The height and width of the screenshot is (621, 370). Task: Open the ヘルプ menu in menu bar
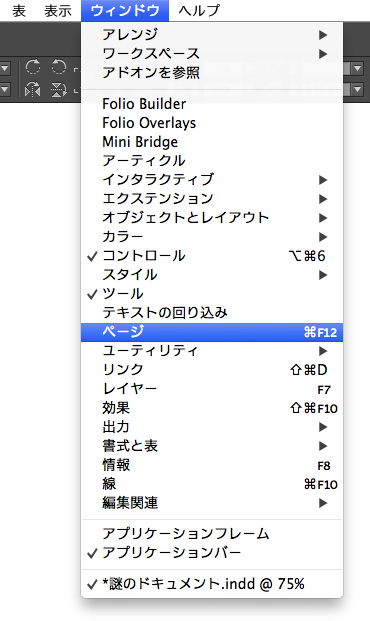[199, 11]
